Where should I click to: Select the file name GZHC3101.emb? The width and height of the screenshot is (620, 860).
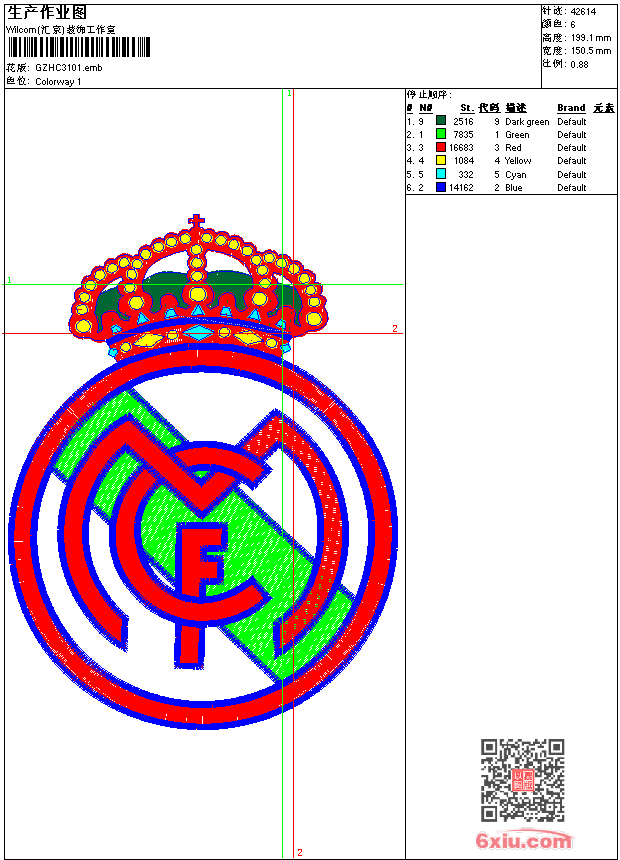click(69, 67)
